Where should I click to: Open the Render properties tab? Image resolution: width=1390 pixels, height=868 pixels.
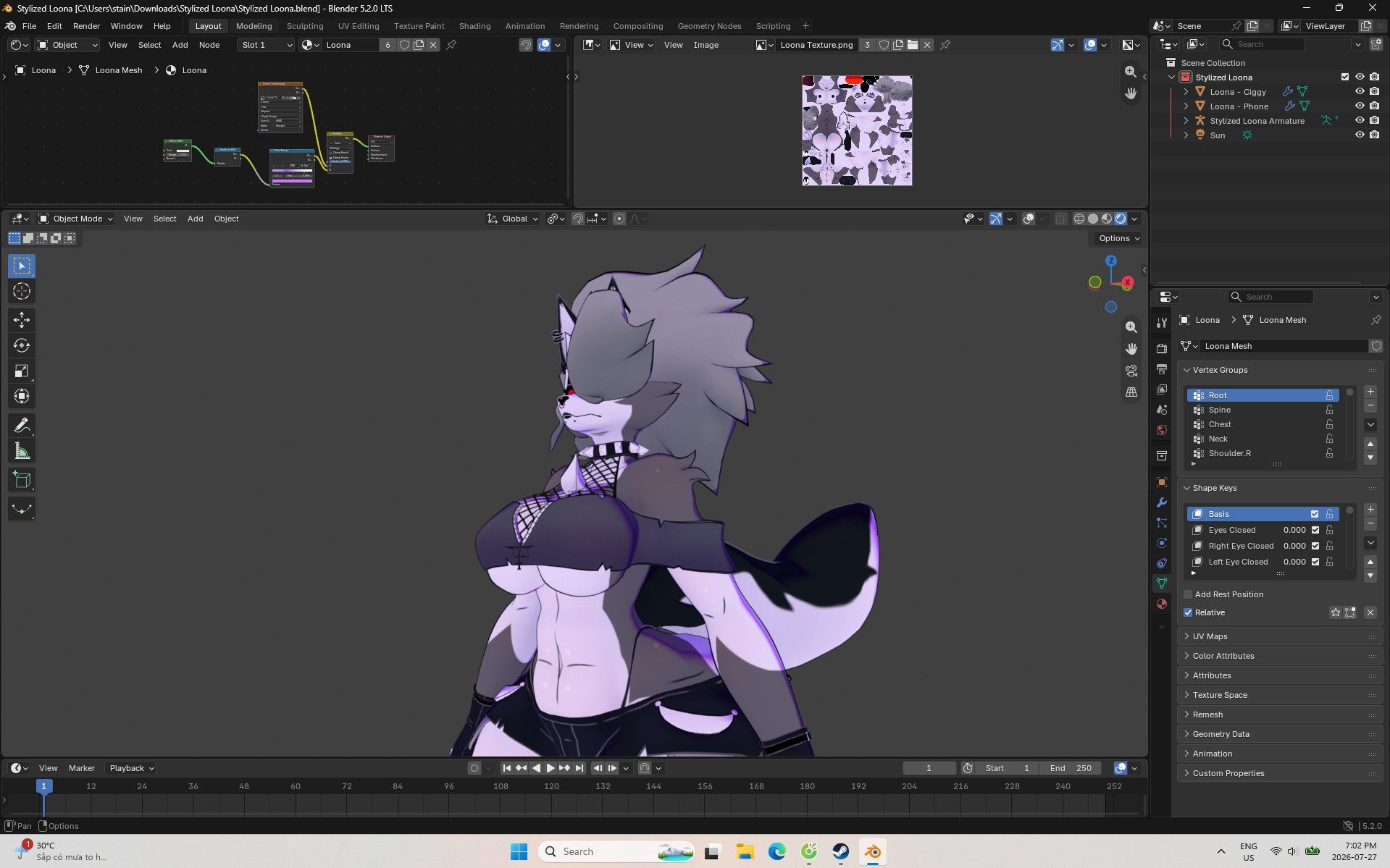tap(1162, 349)
